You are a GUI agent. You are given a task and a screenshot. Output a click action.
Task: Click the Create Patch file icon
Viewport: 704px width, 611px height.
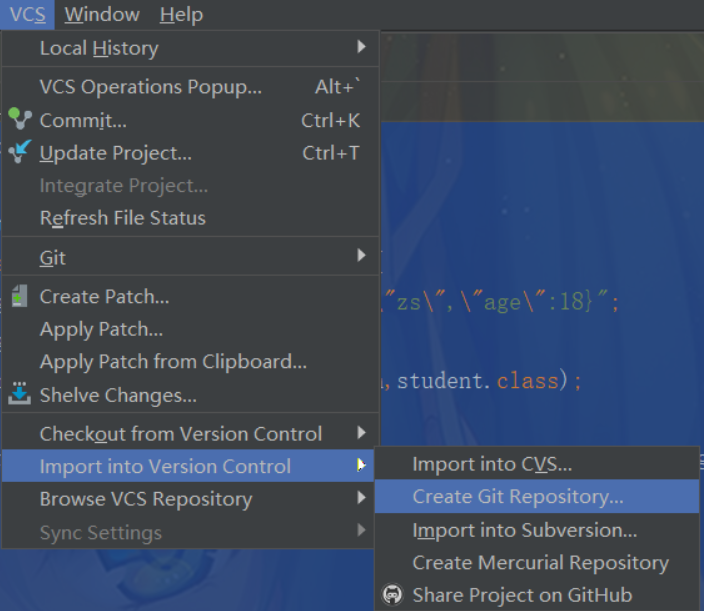[x=20, y=296]
